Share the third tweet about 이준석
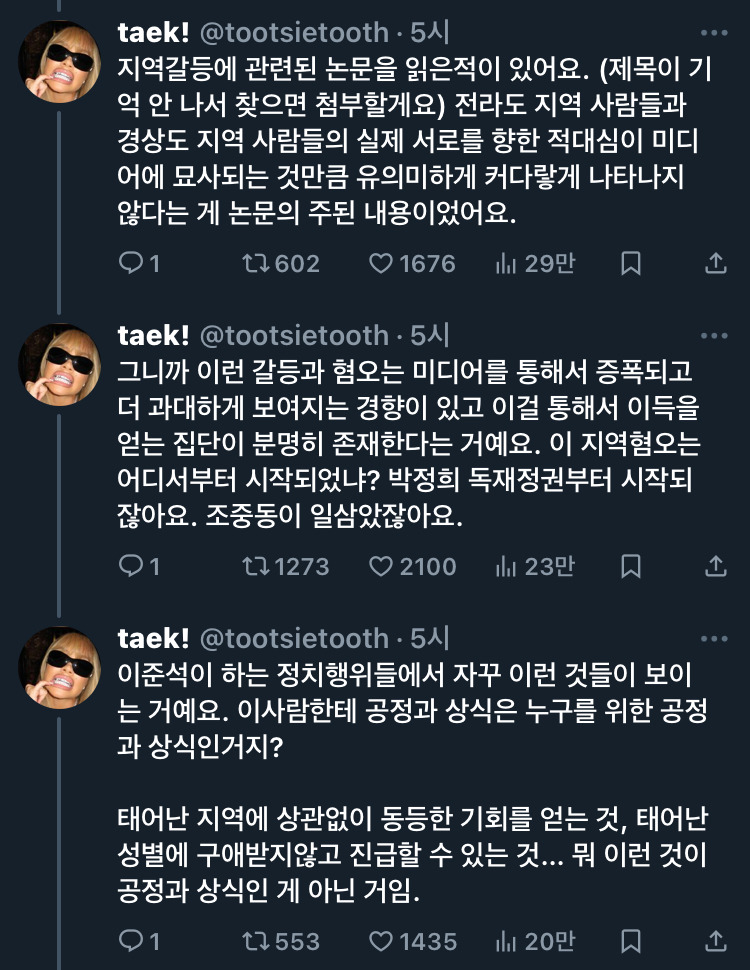 pos(716,941)
